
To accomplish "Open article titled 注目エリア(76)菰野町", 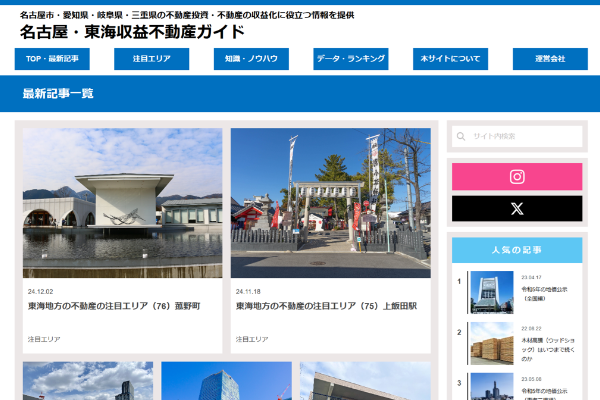I will 114,306.
